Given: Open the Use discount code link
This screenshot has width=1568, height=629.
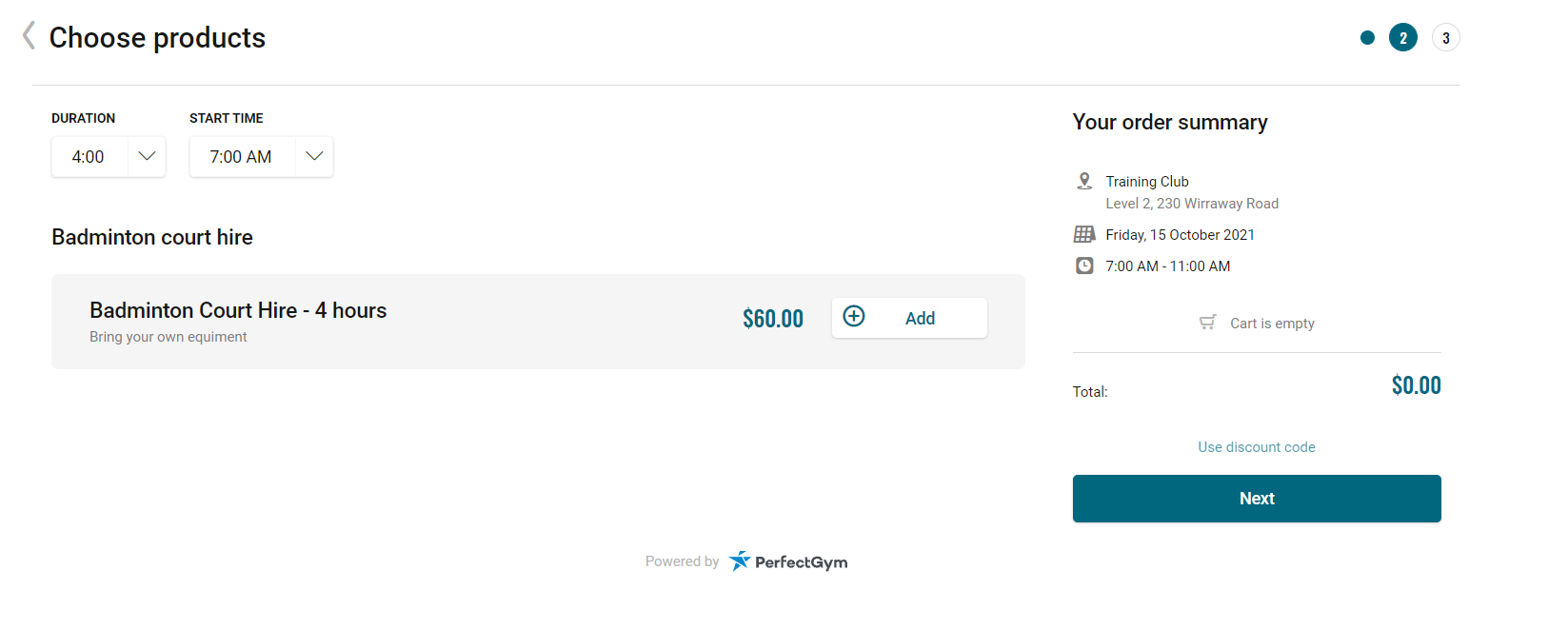Looking at the screenshot, I should 1256,447.
